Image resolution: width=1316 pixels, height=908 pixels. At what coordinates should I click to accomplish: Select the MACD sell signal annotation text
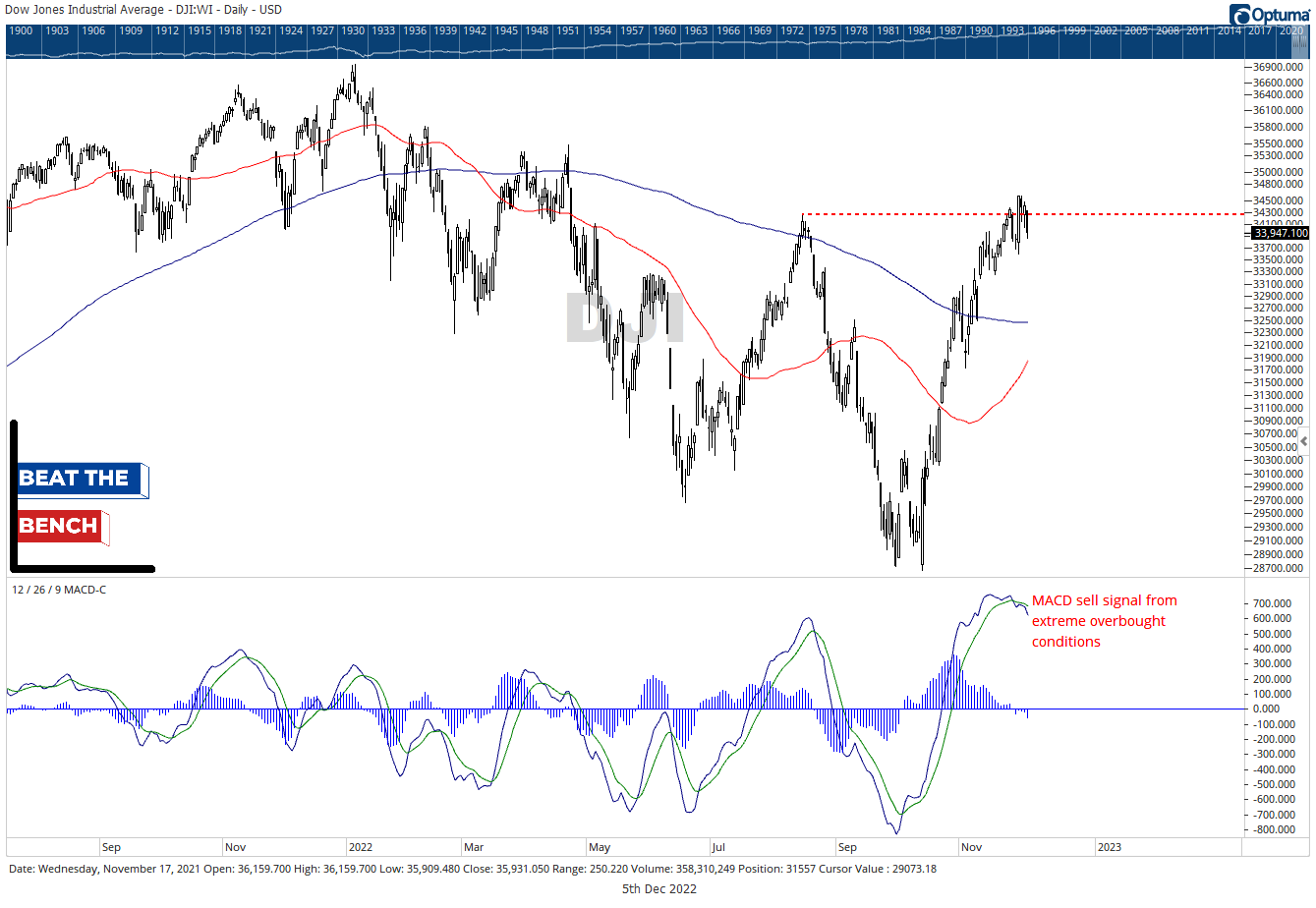click(x=1105, y=621)
